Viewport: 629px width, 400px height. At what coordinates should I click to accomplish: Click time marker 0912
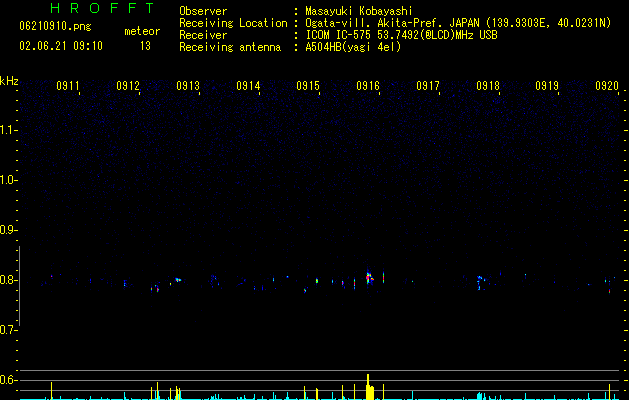pyautogui.click(x=128, y=86)
